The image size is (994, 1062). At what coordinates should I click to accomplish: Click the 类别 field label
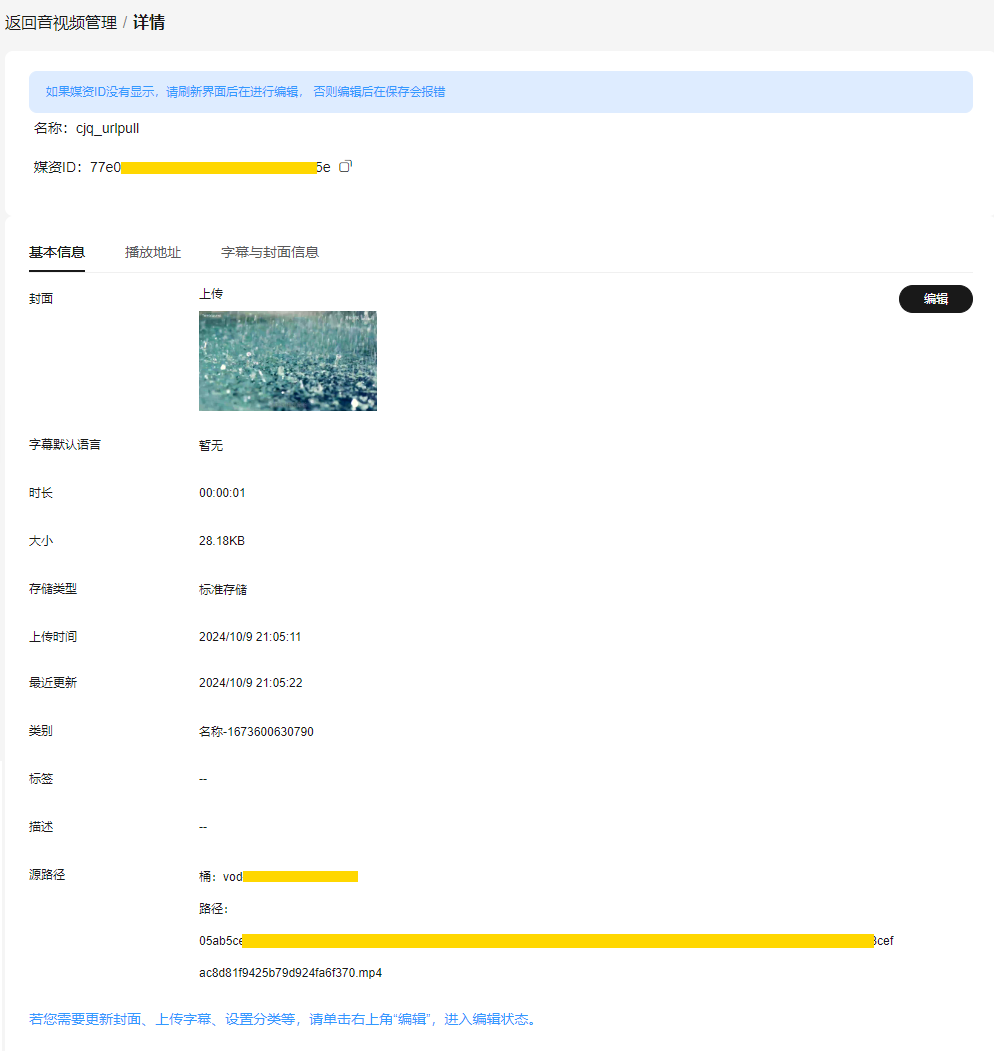click(x=41, y=731)
